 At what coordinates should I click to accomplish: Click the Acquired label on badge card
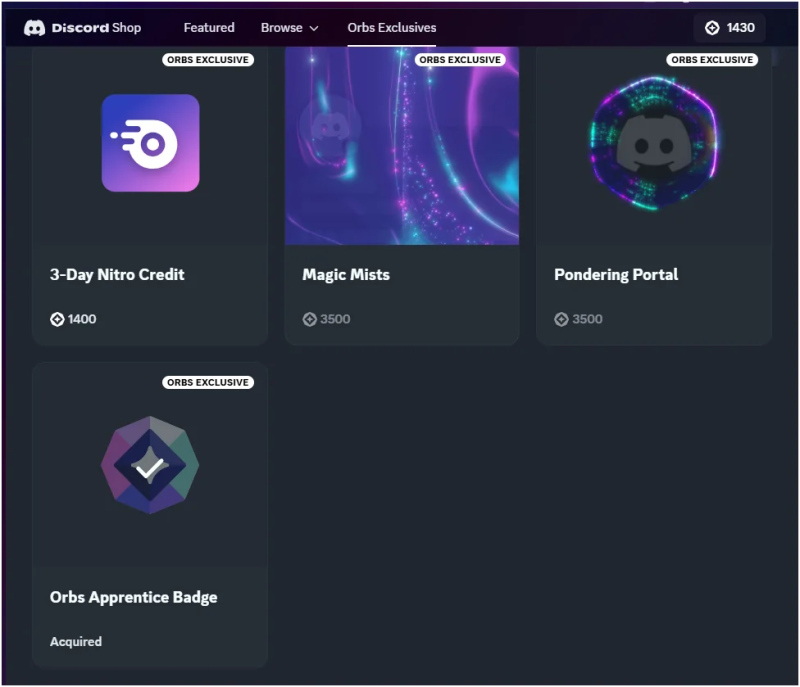point(76,642)
